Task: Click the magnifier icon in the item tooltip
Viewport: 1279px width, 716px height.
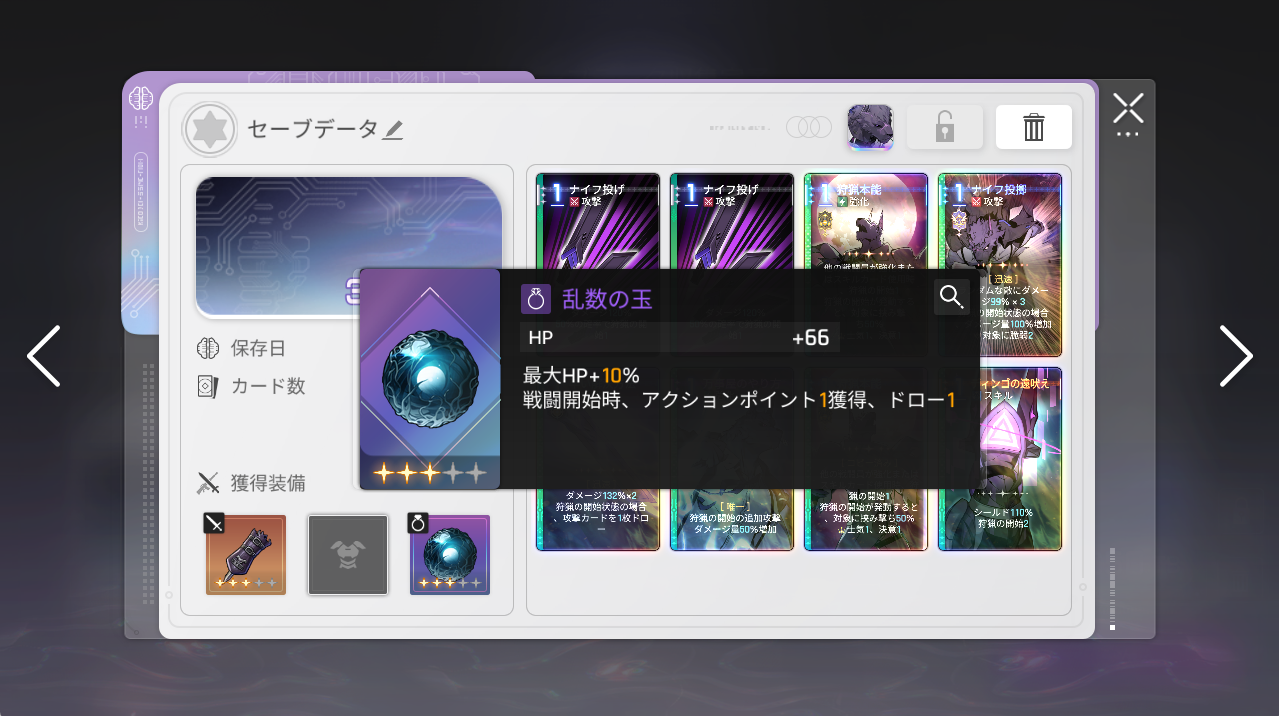Action: [952, 297]
